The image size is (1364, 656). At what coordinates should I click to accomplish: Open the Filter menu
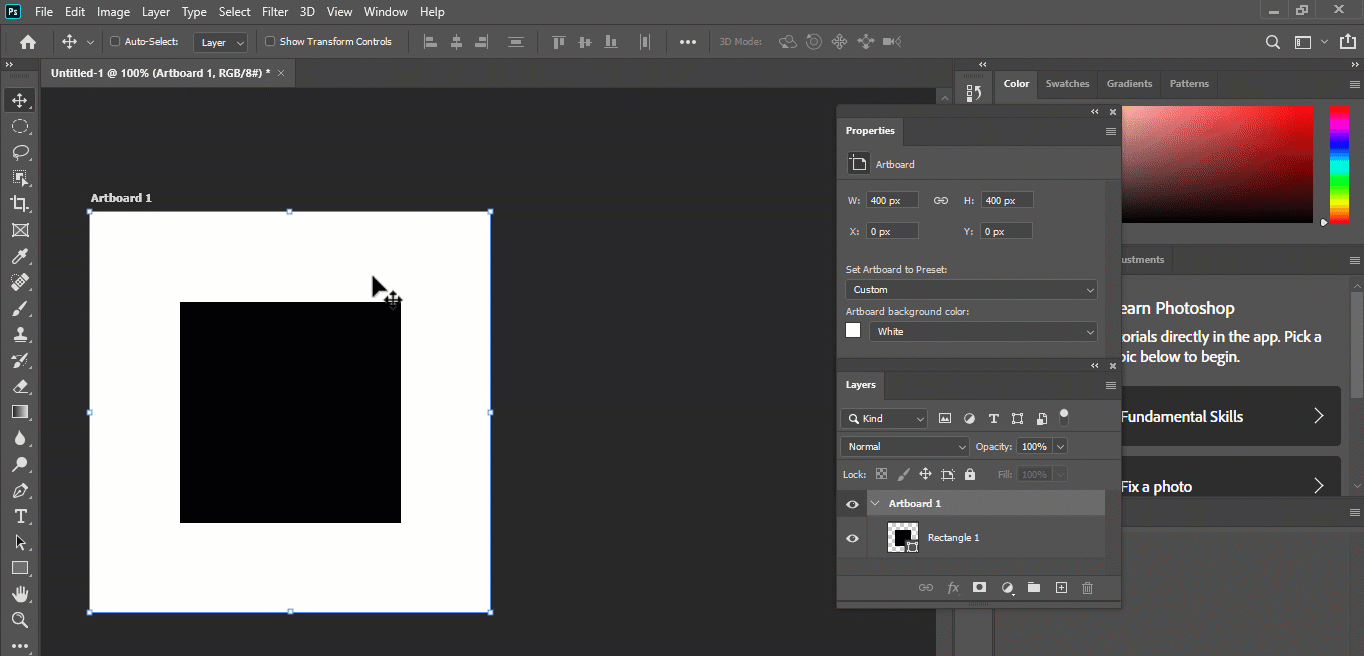(x=275, y=11)
